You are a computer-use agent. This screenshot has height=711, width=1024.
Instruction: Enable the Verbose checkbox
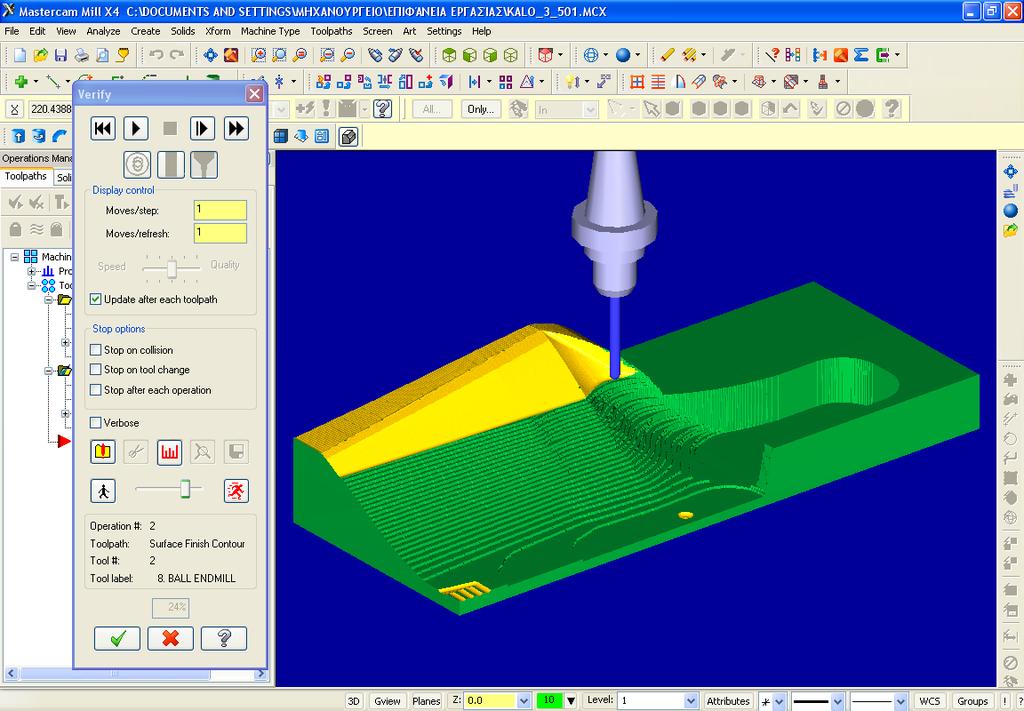click(x=96, y=422)
